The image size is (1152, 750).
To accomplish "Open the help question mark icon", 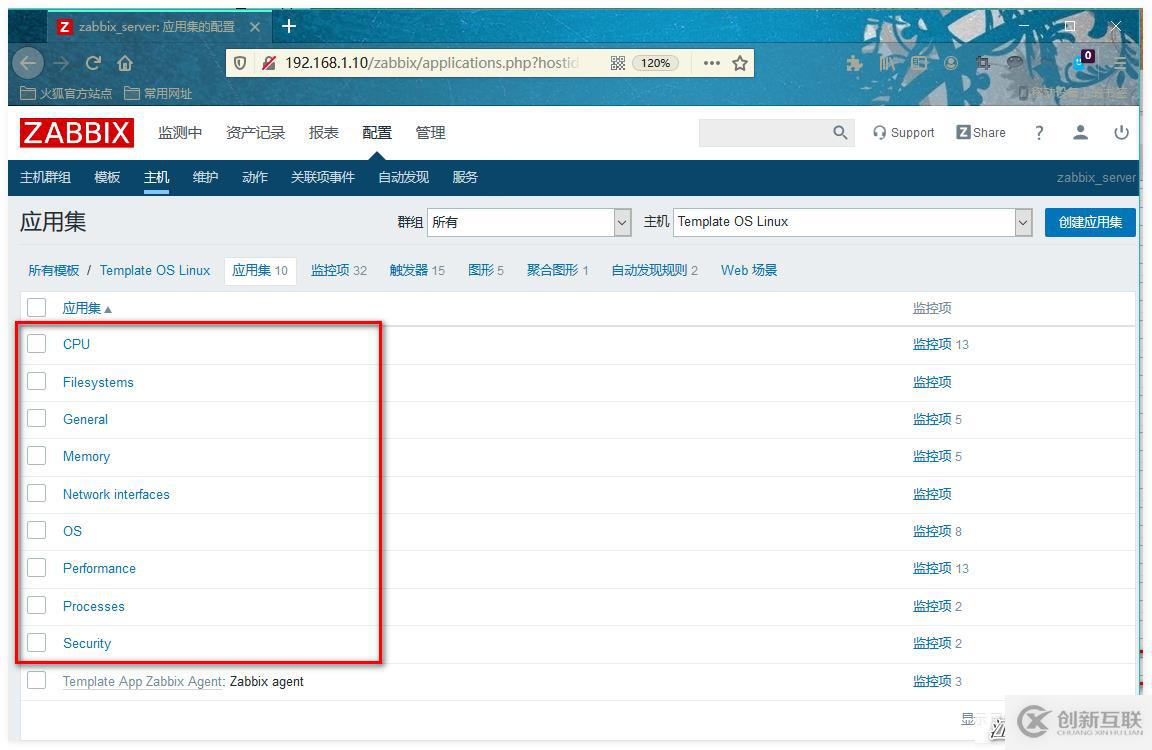I will point(1039,133).
